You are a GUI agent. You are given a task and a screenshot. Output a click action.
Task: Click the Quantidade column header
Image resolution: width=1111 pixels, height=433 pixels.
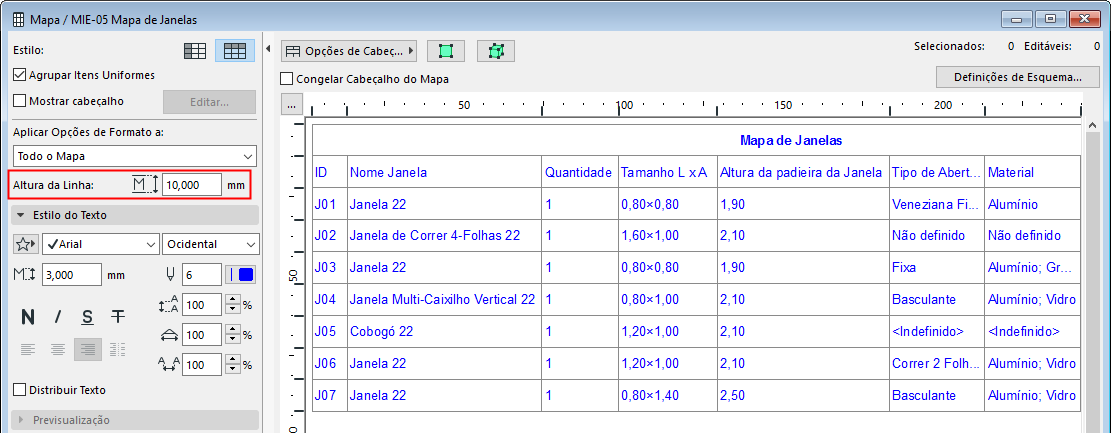(x=580, y=172)
